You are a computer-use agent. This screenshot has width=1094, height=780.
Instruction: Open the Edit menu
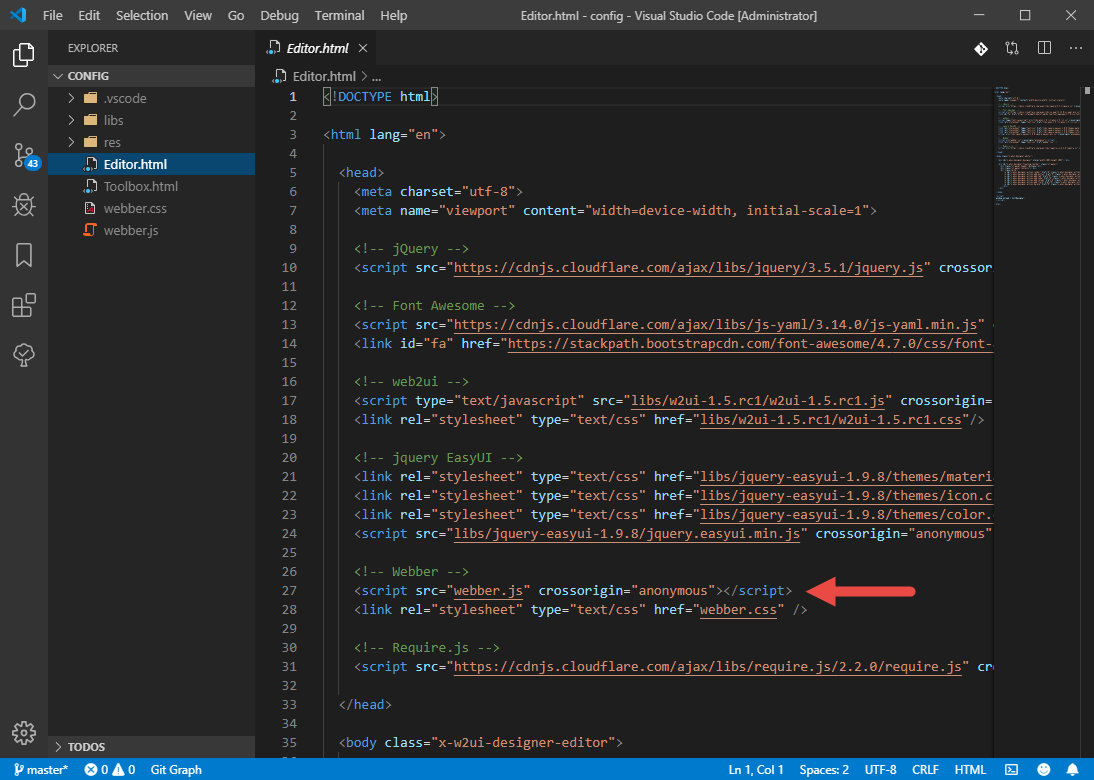pos(89,15)
